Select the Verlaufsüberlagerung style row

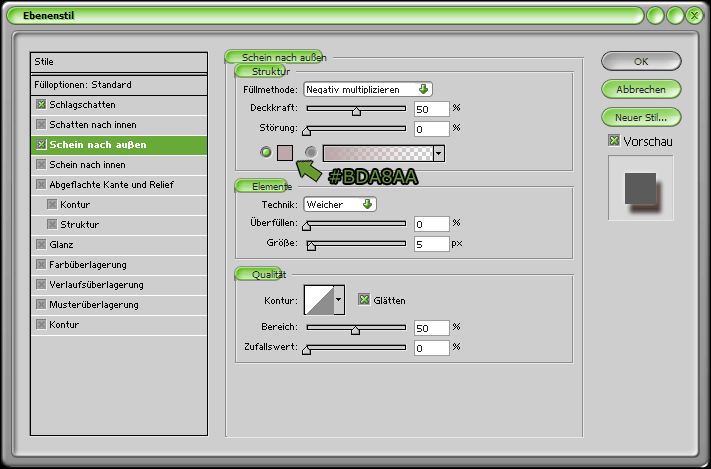[119, 284]
